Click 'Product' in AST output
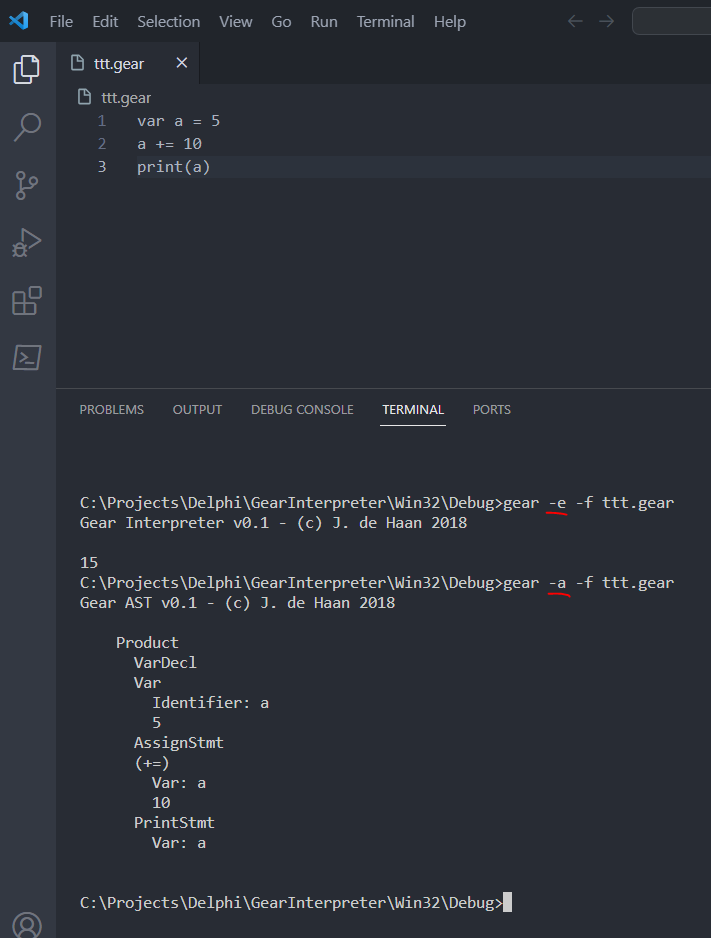Image resolution: width=711 pixels, height=938 pixels. point(147,642)
